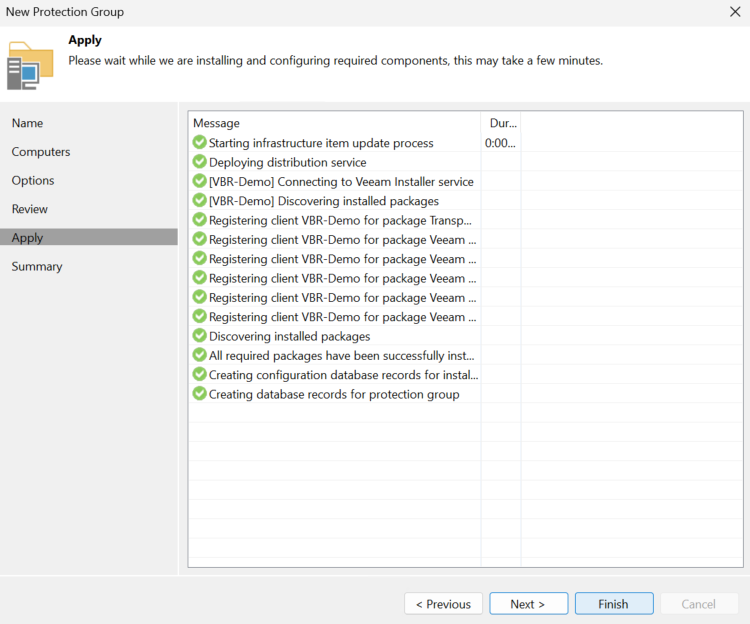This screenshot has height=624, width=750.
Task: Close the New Protection Group dialog
Action: 735,12
